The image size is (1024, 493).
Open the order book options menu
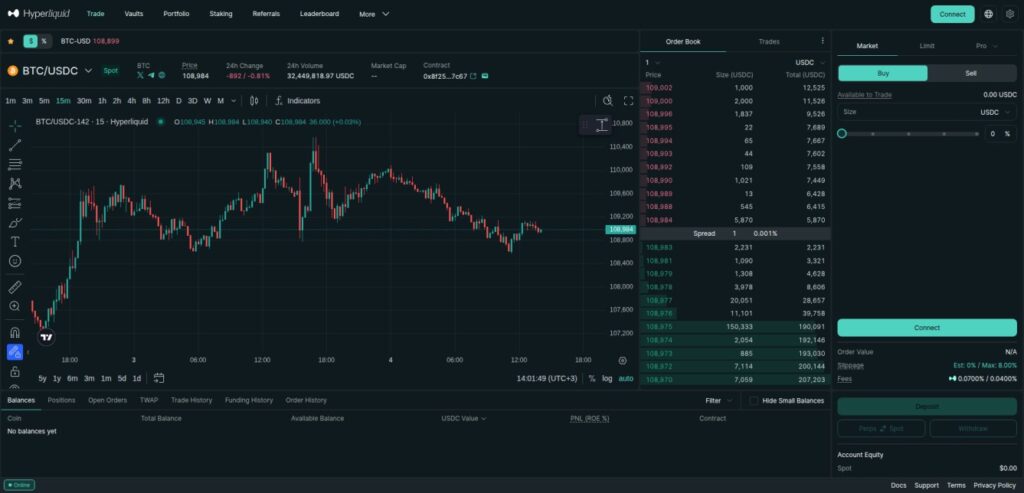822,40
